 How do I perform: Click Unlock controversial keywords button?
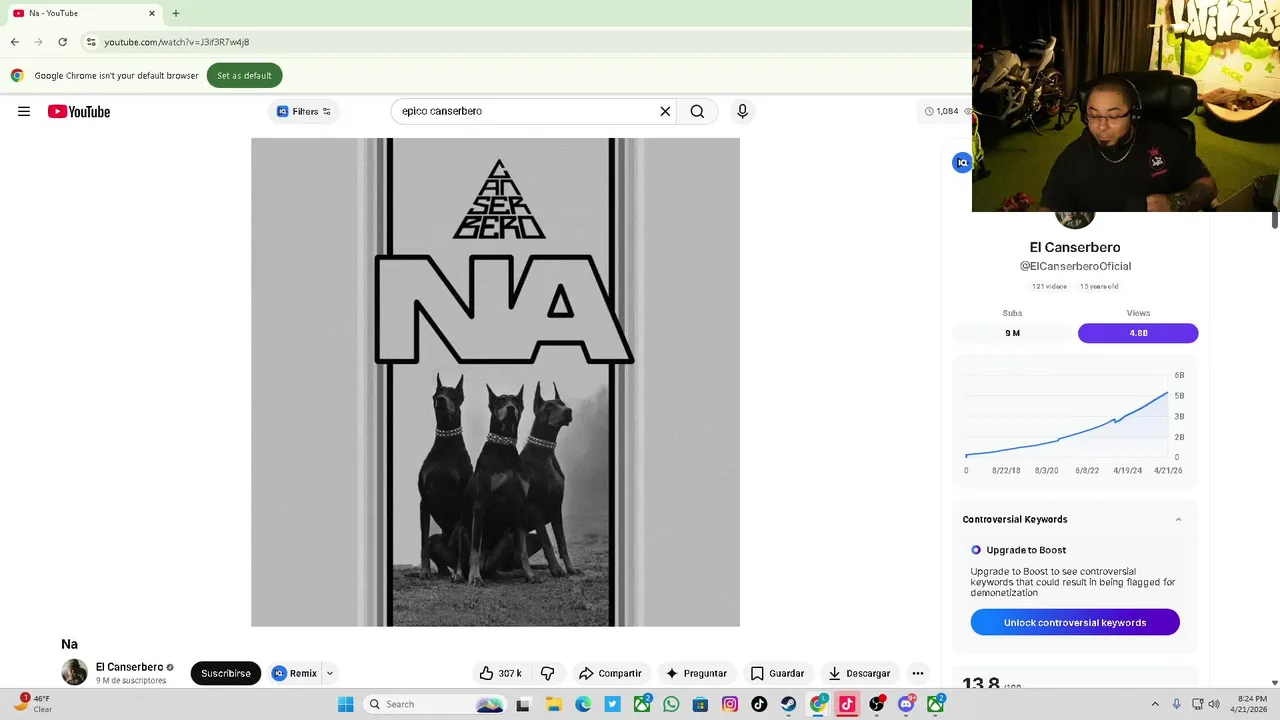[1075, 622]
